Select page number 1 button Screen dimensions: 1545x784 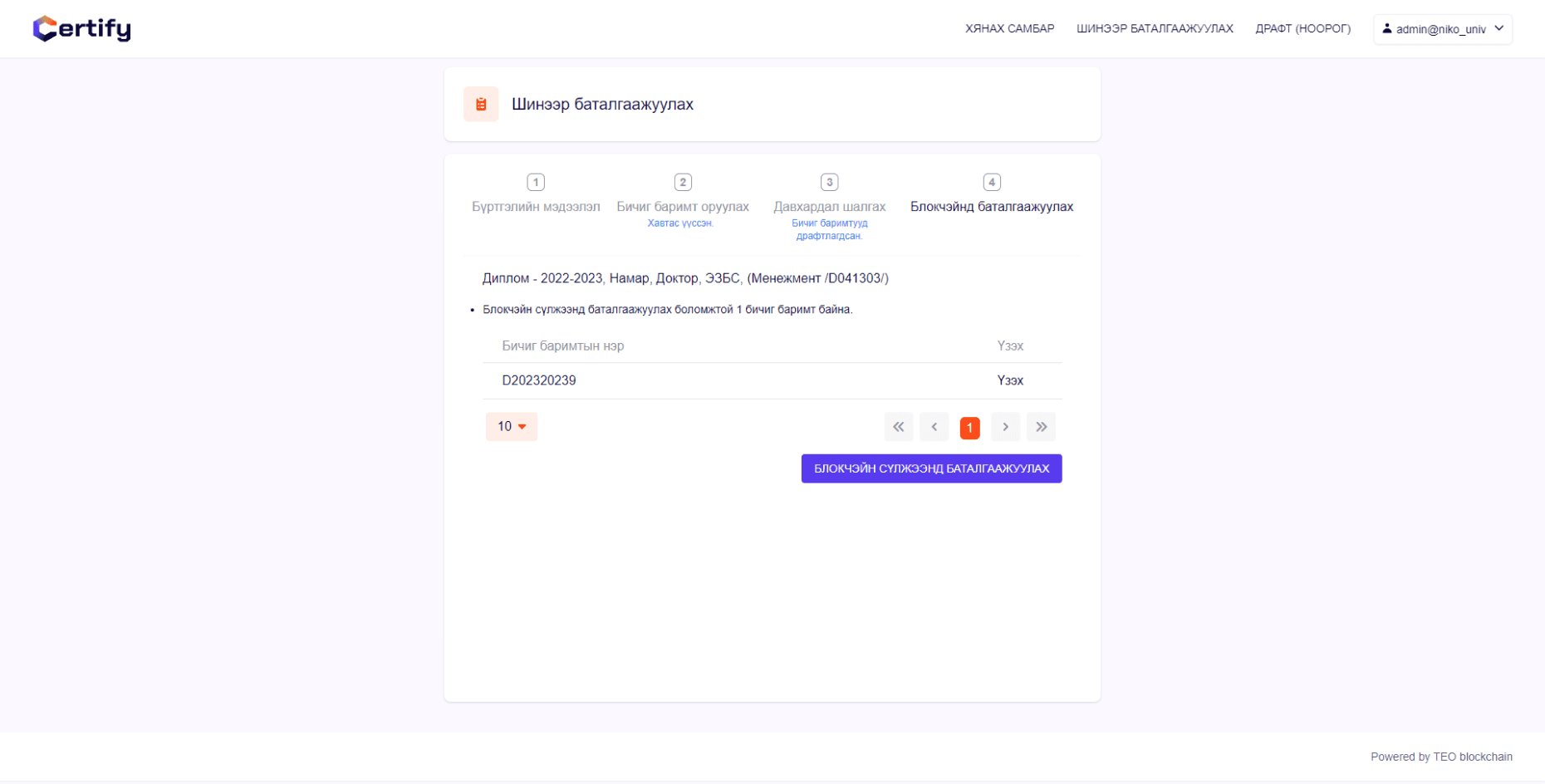pos(969,428)
